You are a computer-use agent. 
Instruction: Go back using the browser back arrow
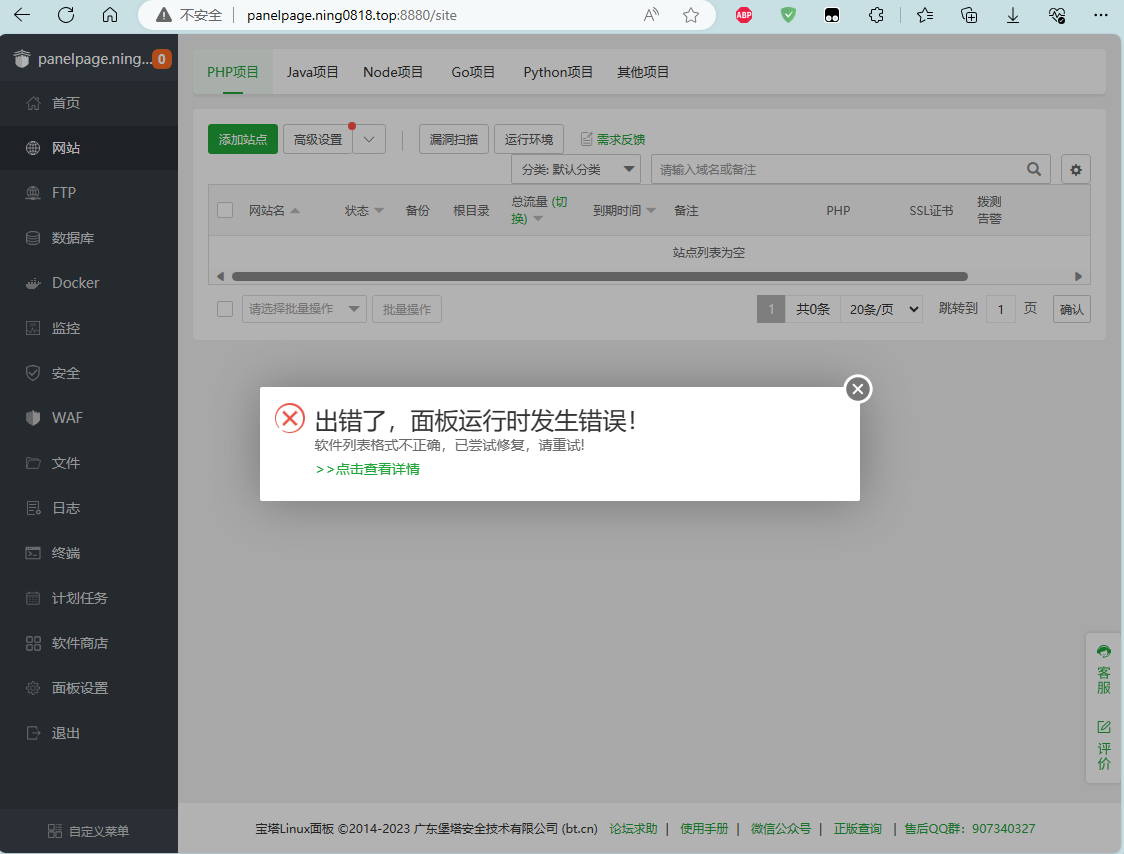(x=22, y=15)
